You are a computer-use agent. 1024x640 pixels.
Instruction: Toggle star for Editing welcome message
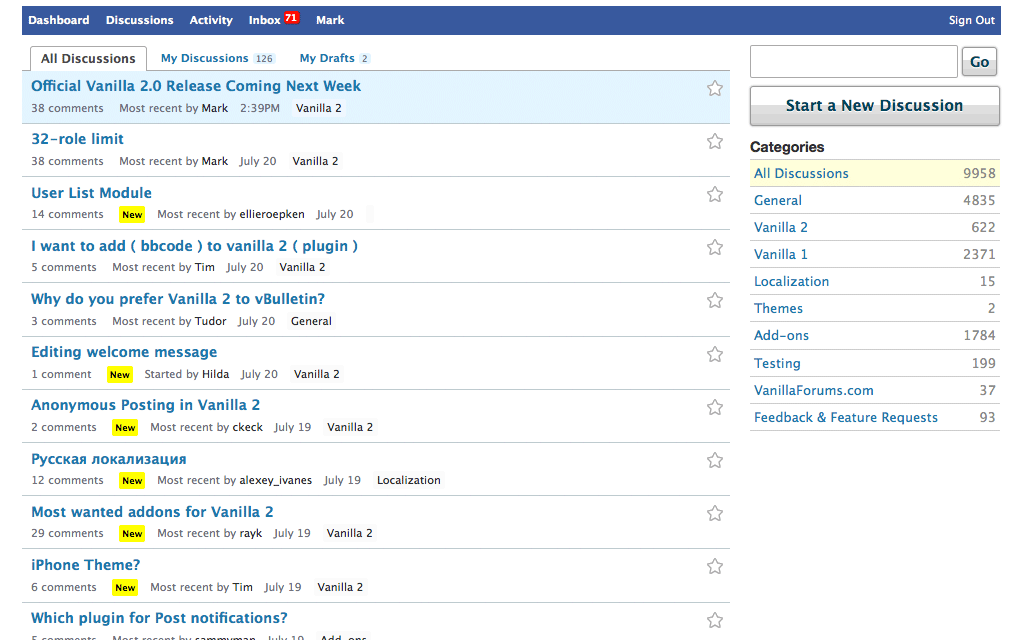(x=714, y=354)
